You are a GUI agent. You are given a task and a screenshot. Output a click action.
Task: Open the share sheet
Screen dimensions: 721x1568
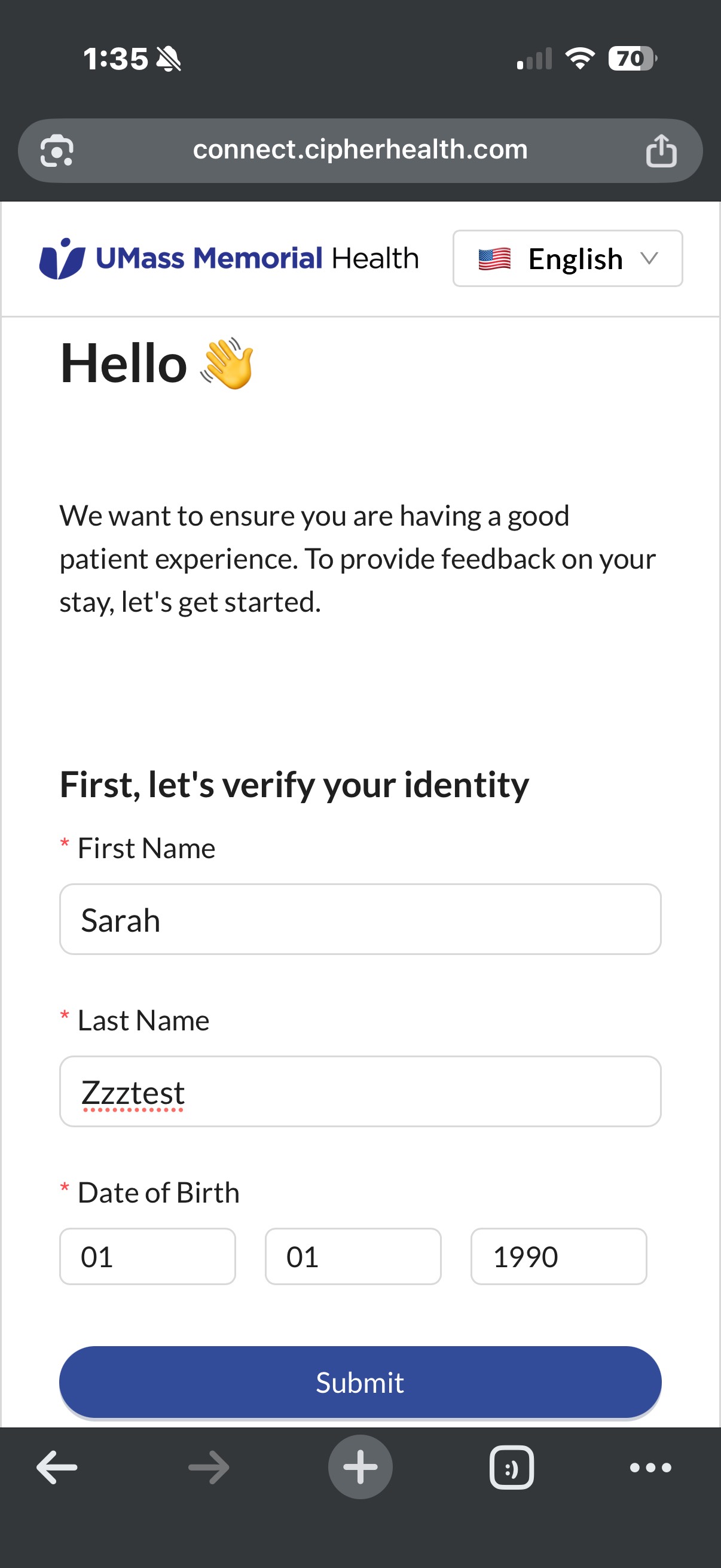(663, 150)
